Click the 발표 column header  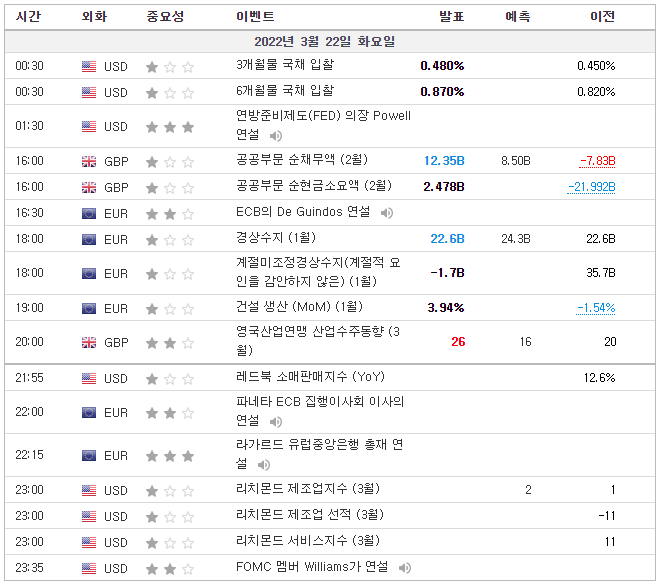451,17
